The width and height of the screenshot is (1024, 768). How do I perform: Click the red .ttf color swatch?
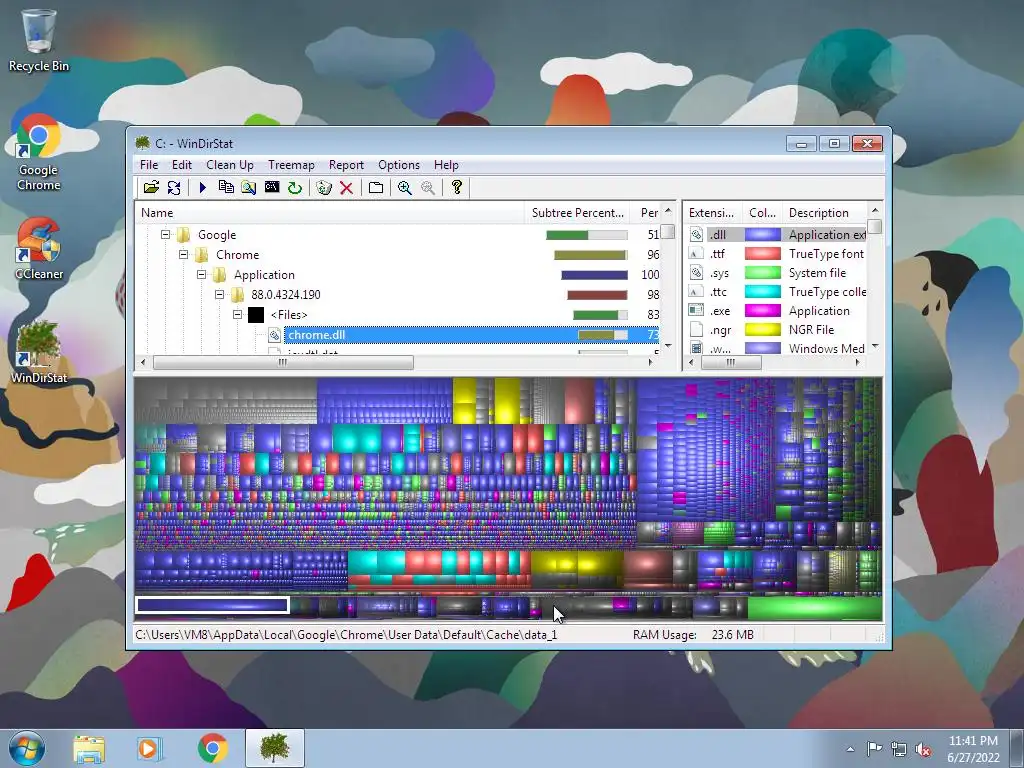tap(763, 253)
